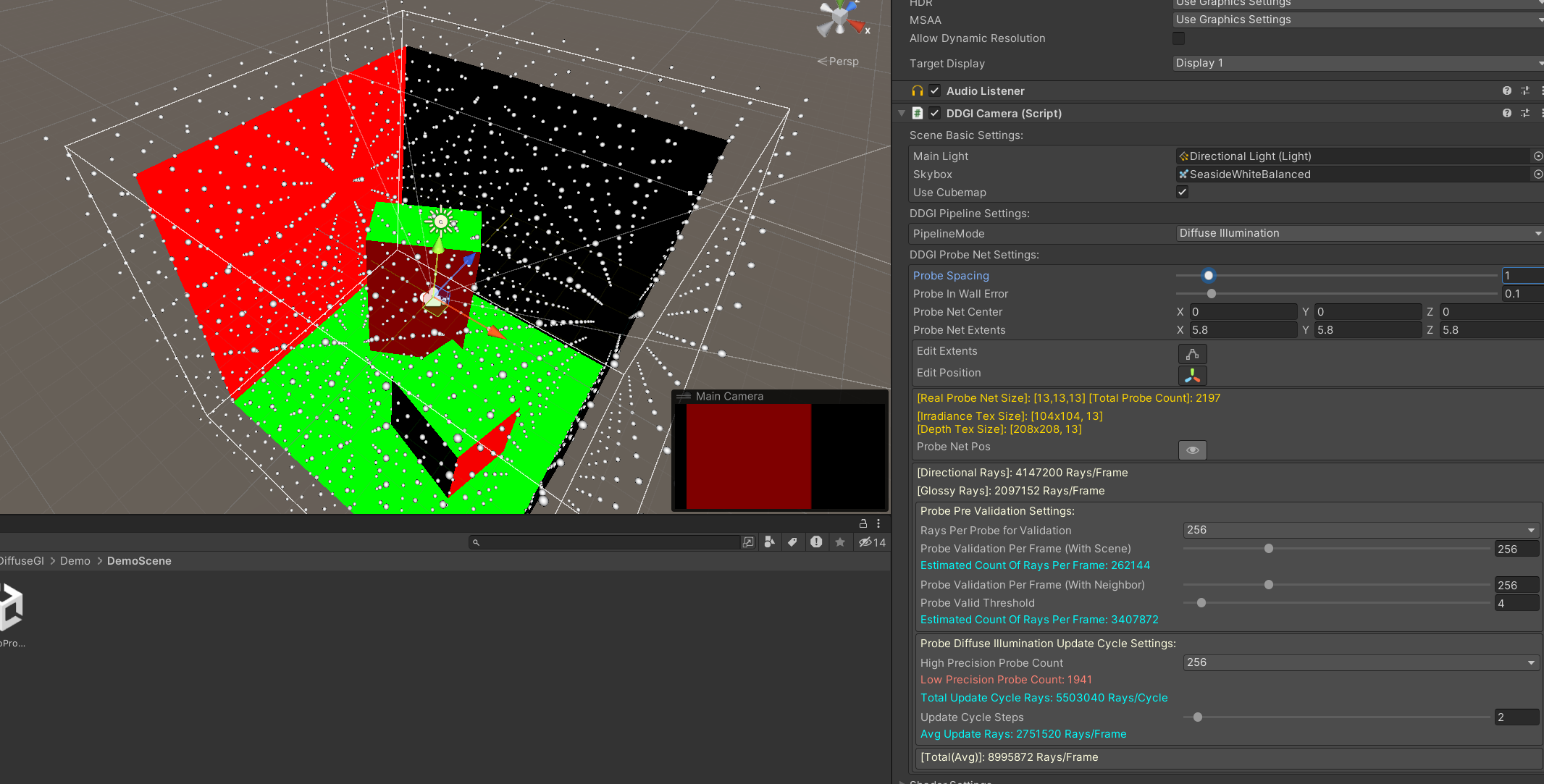Disable the Audio Listener component
The height and width of the screenshot is (784, 1544).
pos(935,90)
